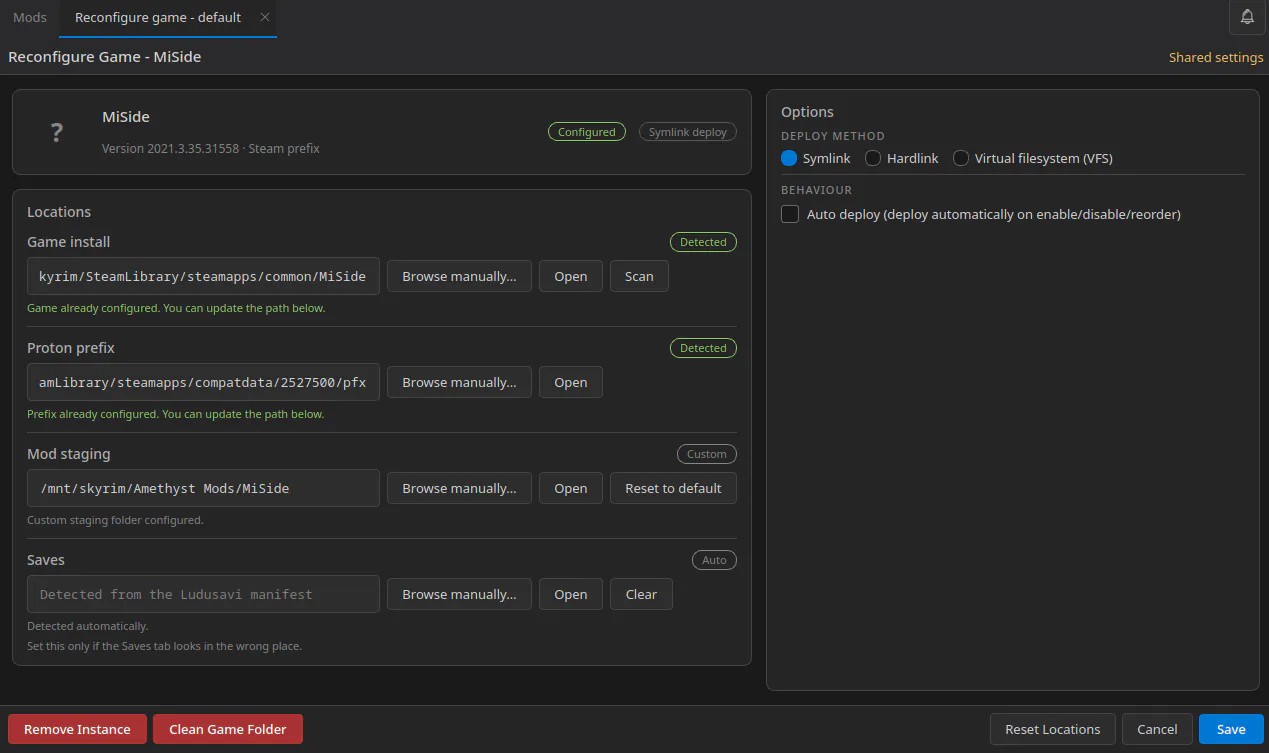The height and width of the screenshot is (753, 1269).
Task: Browse manually for the Mod staging folder
Action: pyautogui.click(x=459, y=488)
